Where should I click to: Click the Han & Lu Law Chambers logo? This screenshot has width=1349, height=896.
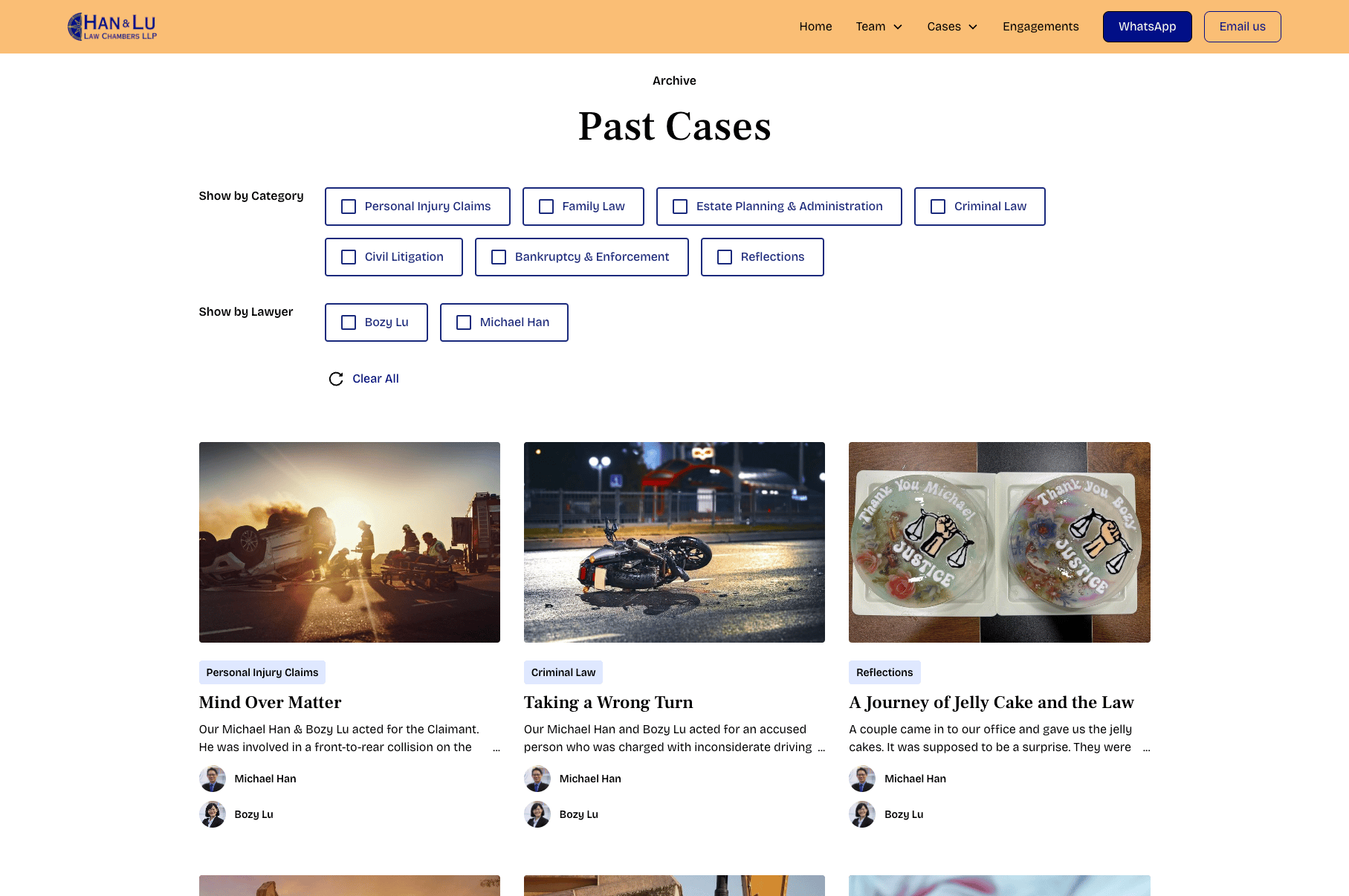(x=112, y=27)
